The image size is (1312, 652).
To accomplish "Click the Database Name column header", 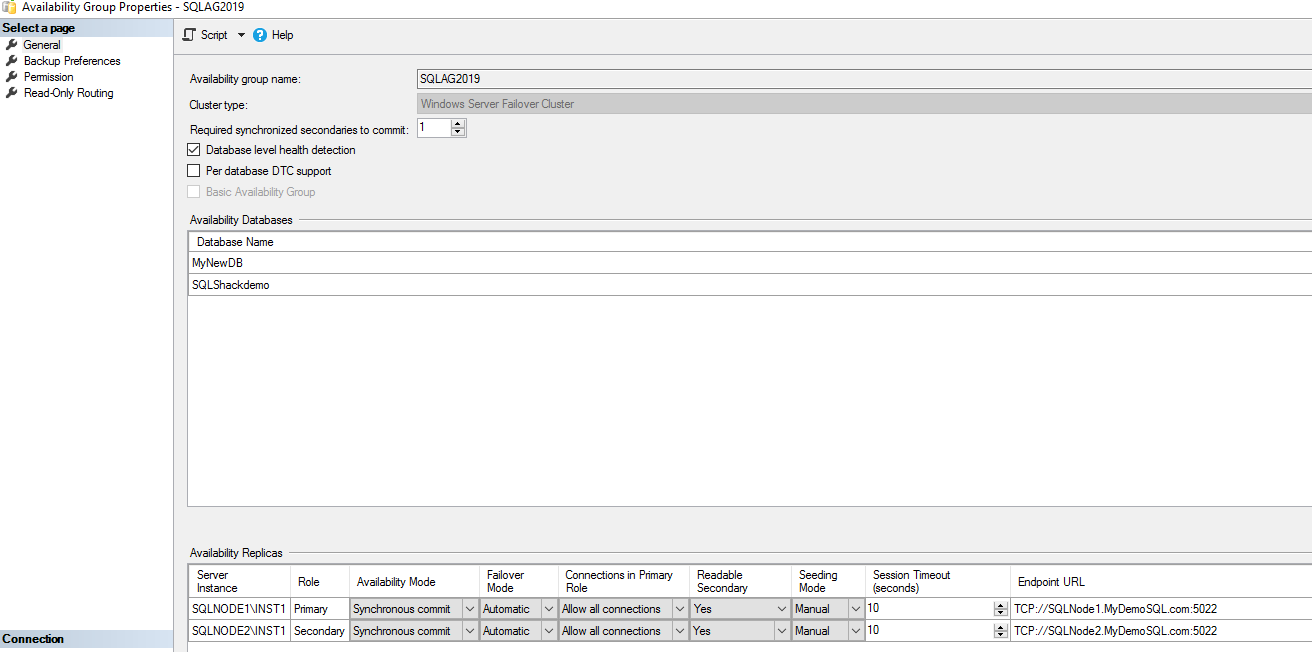I will pos(749,242).
